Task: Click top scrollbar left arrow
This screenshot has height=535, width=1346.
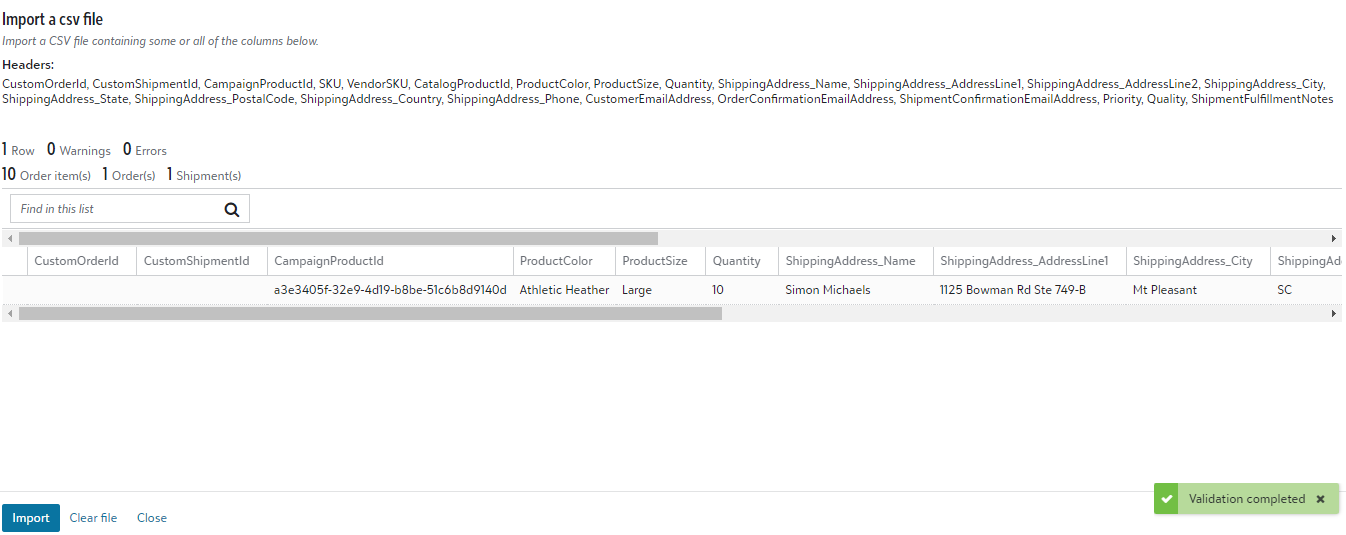Action: coord(10,239)
